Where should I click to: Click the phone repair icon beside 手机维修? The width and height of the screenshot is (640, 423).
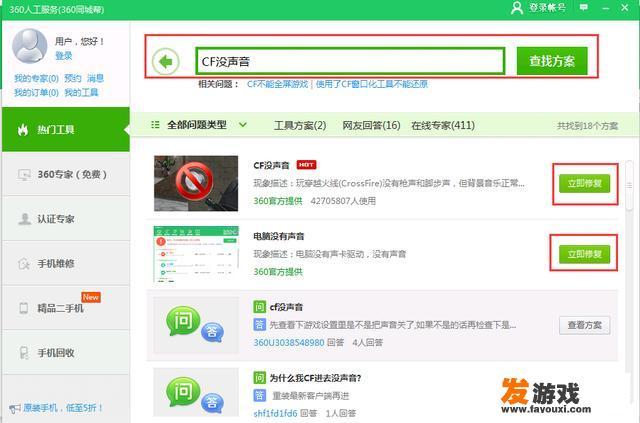pos(24,264)
